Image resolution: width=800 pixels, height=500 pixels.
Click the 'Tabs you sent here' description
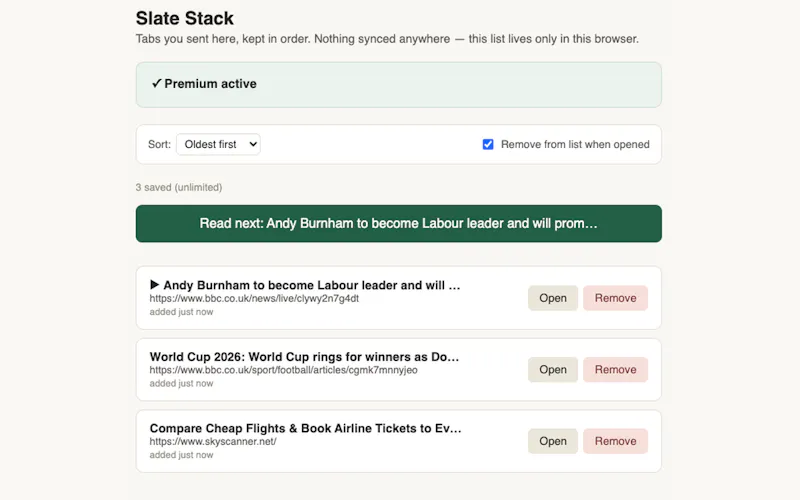point(387,39)
